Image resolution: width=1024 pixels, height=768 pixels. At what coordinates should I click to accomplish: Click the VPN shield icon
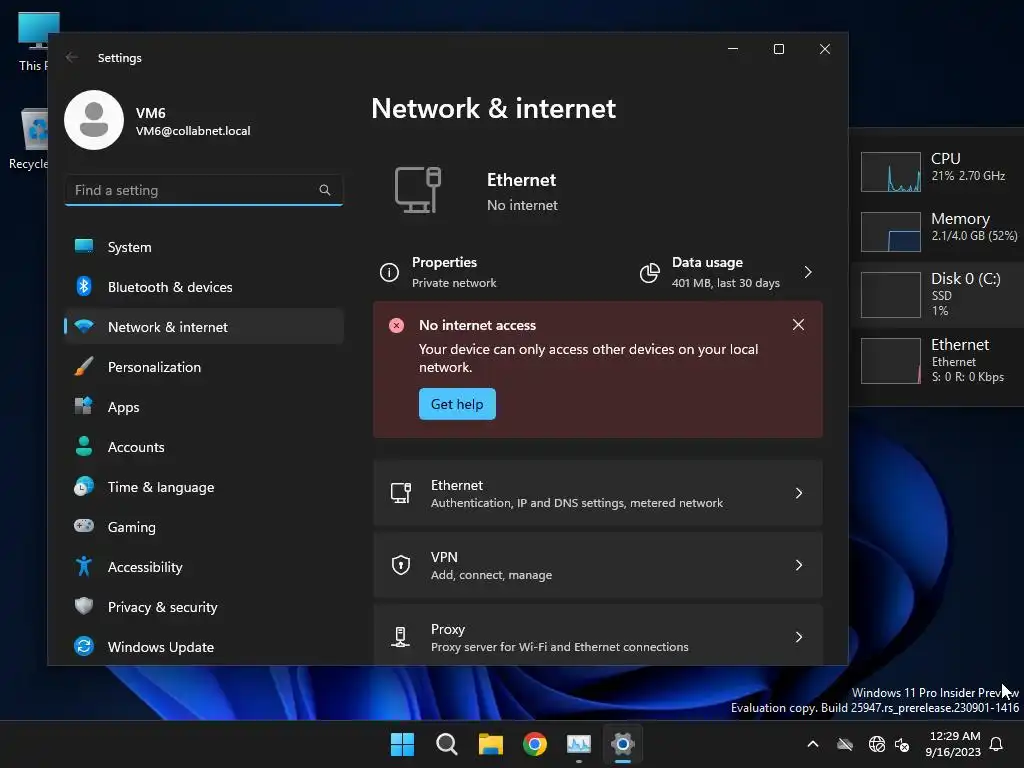[400, 564]
